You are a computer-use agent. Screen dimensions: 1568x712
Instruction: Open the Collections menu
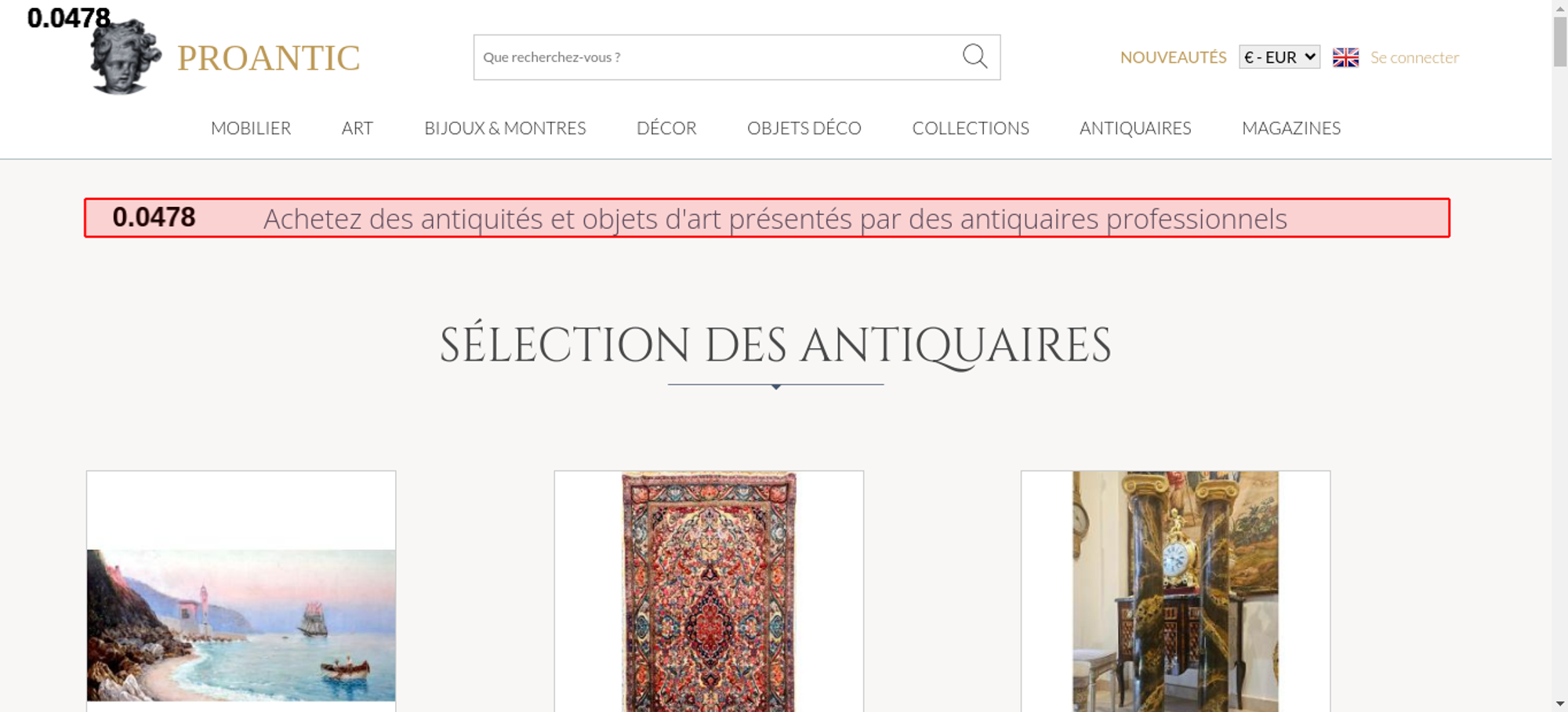coord(970,128)
